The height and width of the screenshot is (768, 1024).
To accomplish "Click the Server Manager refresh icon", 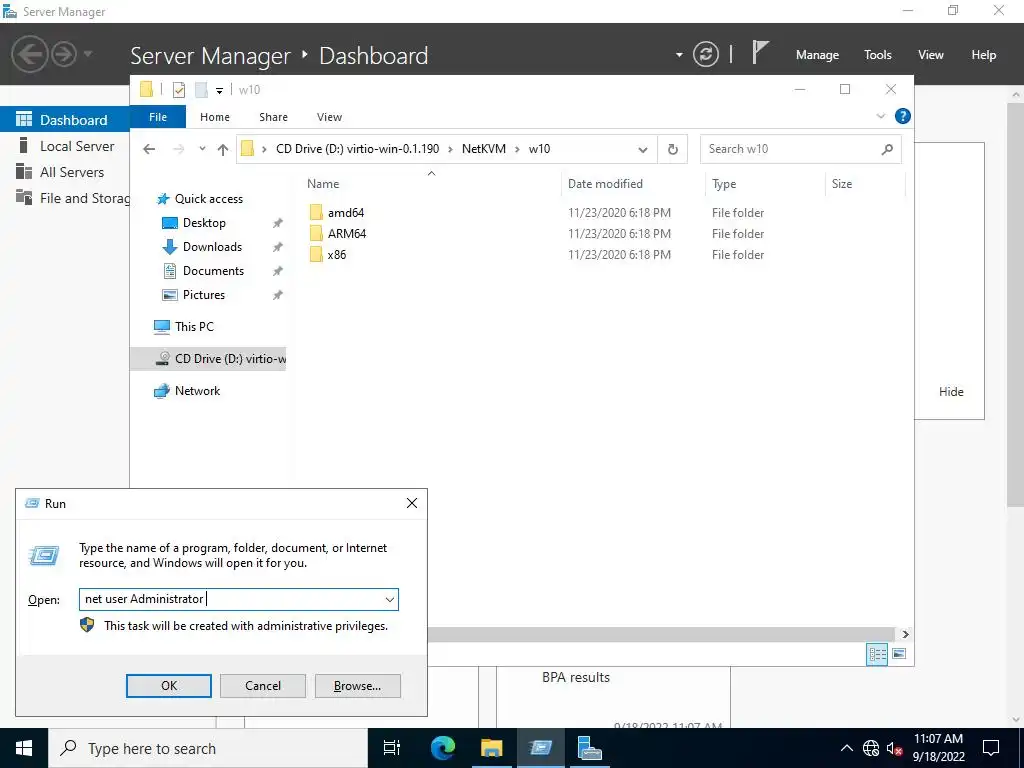I will coord(705,54).
